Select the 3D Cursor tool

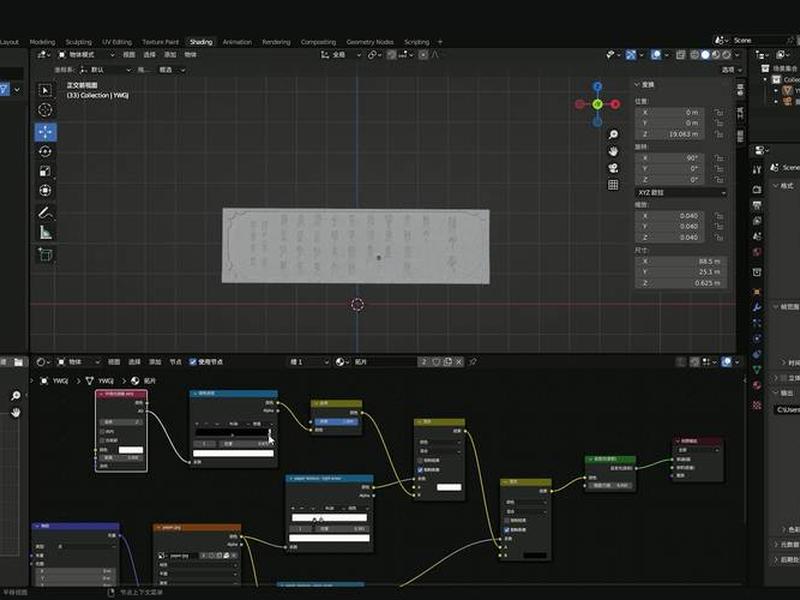(x=45, y=110)
